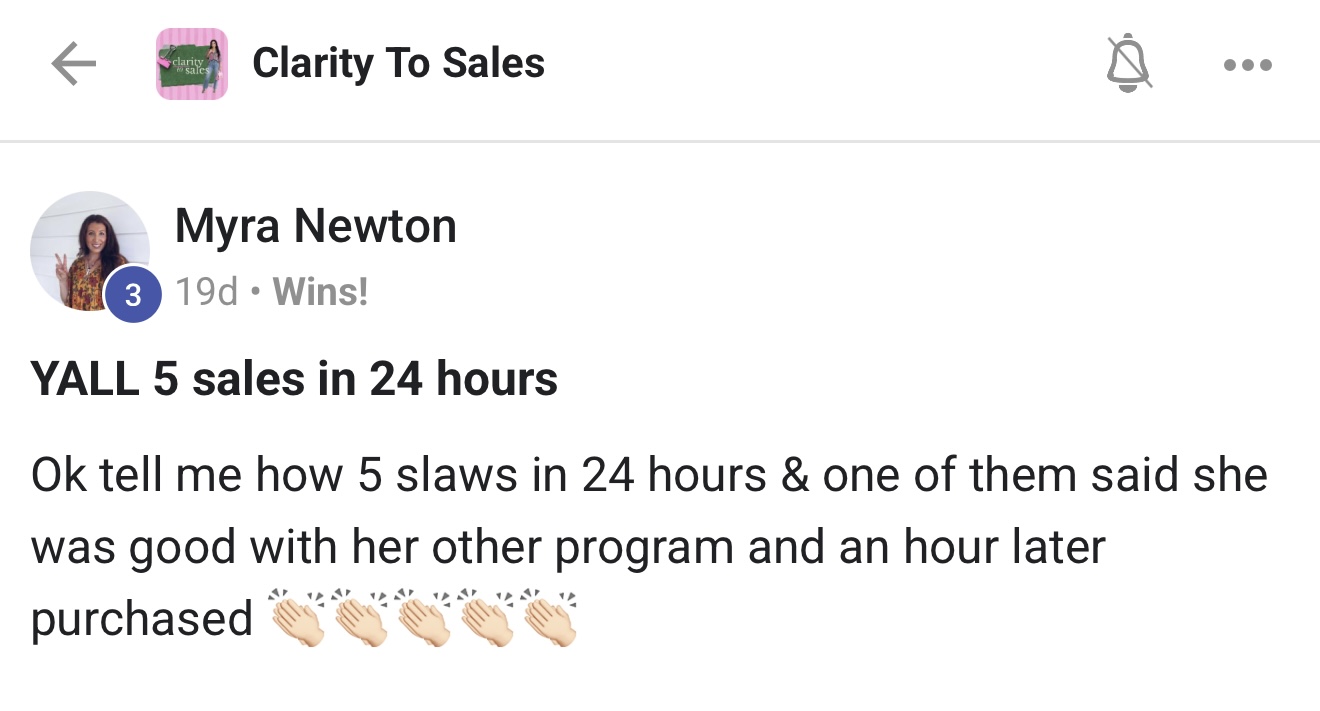Viewport: 1320px width, 711px height.
Task: Select the Wins! topic tag
Action: [320, 292]
